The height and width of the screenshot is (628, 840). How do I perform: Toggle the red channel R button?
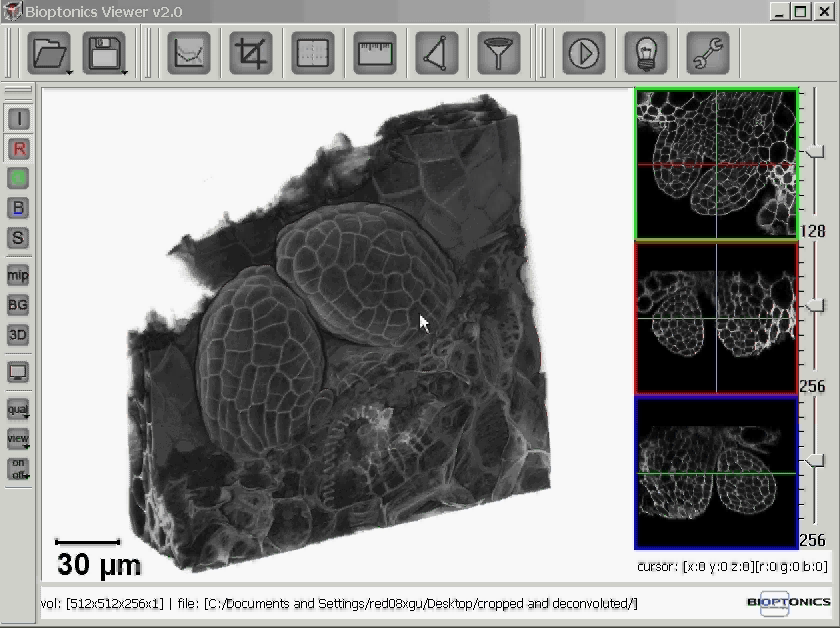pos(18,148)
